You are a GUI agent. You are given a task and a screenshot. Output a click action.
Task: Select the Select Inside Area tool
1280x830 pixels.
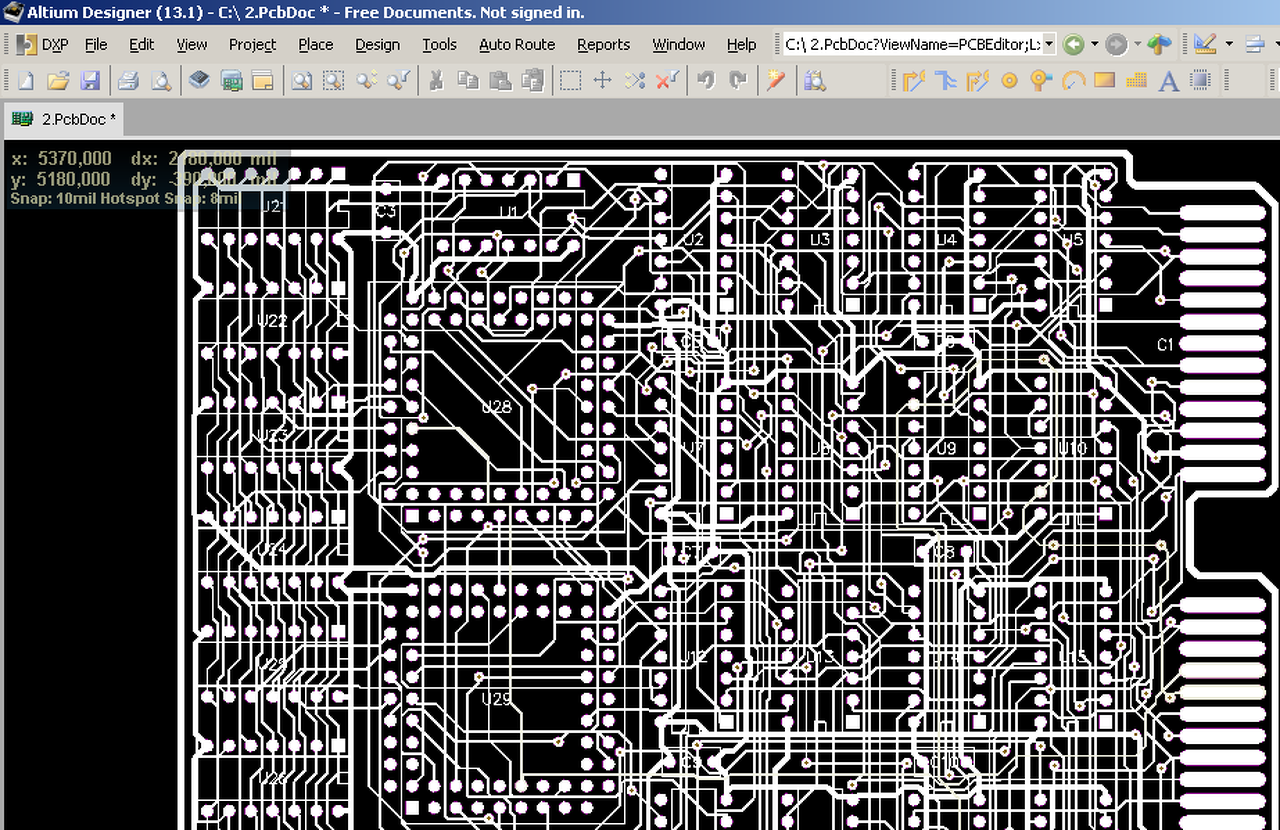pyautogui.click(x=570, y=81)
